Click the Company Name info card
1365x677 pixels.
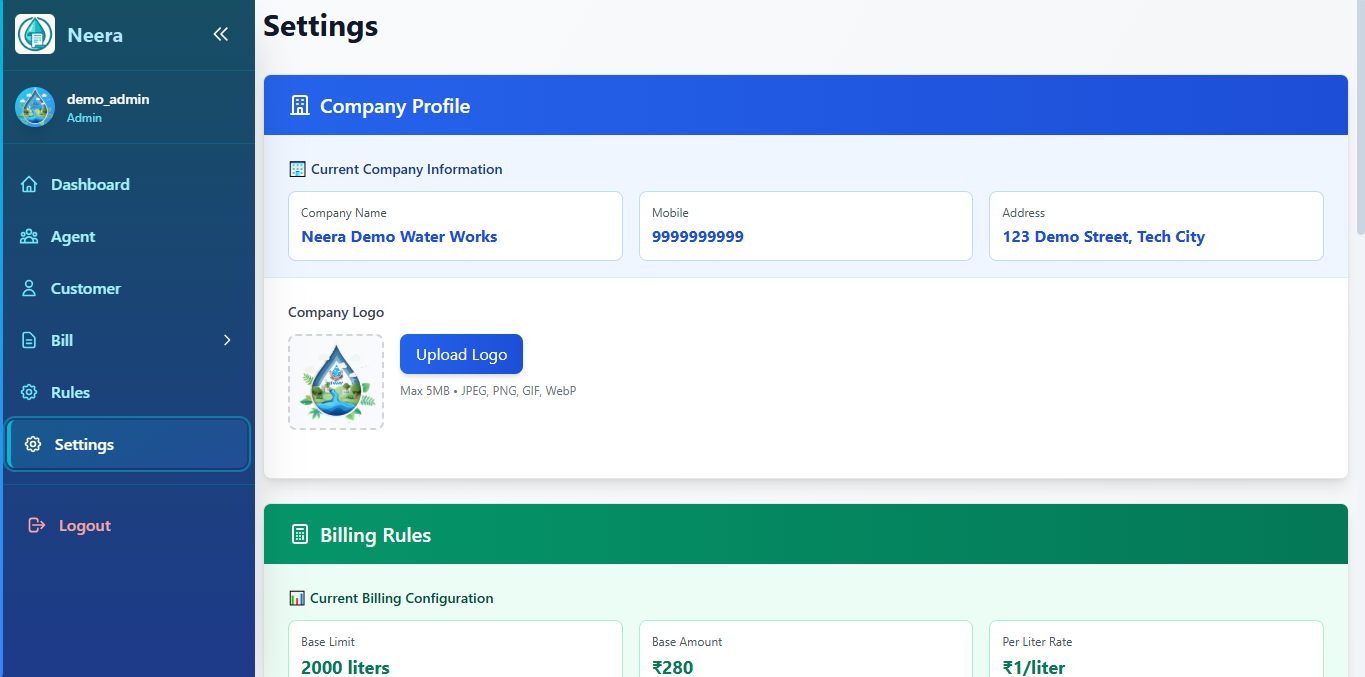pyautogui.click(x=455, y=226)
